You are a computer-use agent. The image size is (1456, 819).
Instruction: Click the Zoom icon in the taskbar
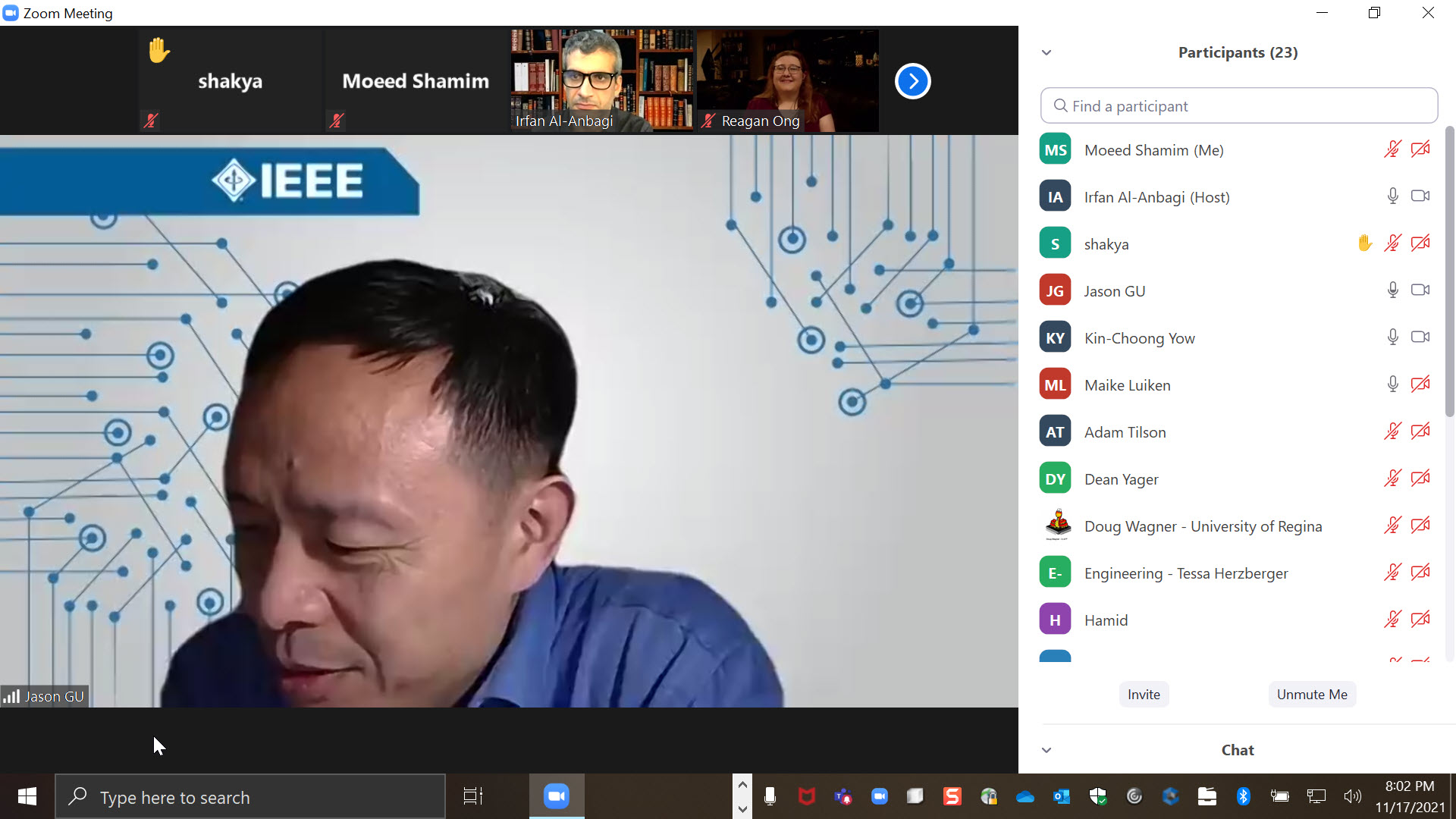tap(557, 796)
